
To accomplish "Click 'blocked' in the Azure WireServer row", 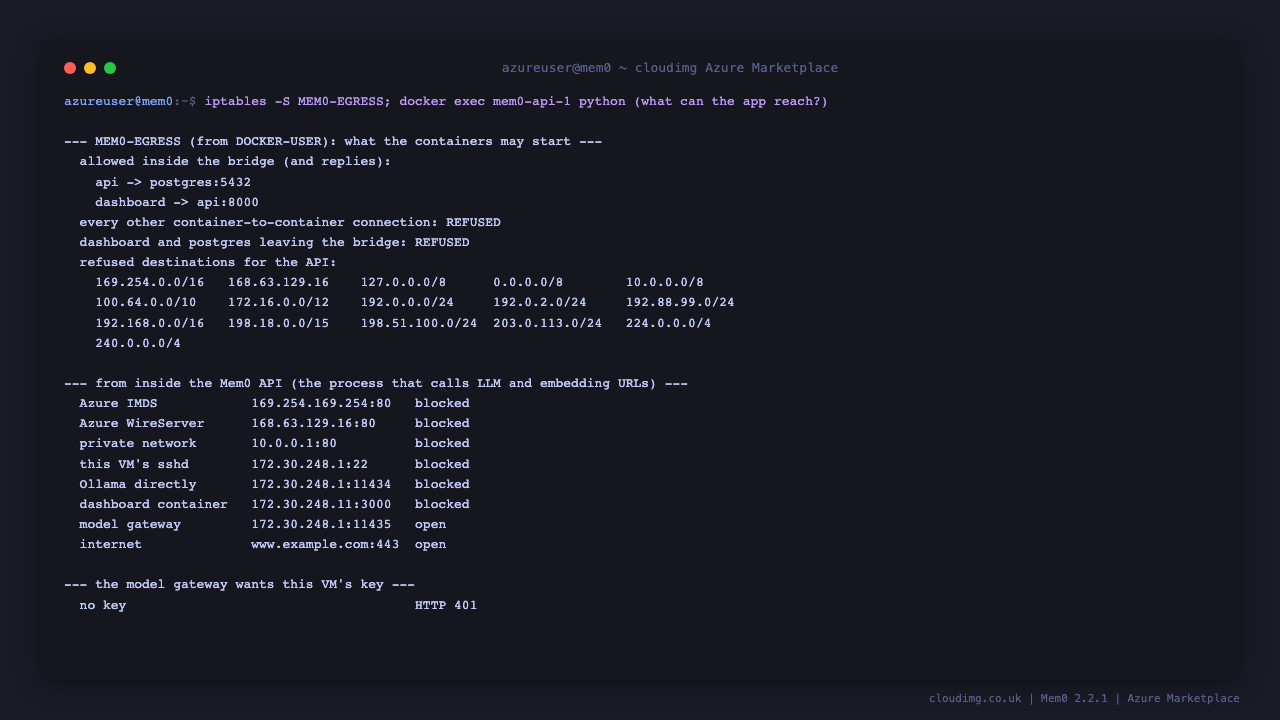I will pos(442,423).
